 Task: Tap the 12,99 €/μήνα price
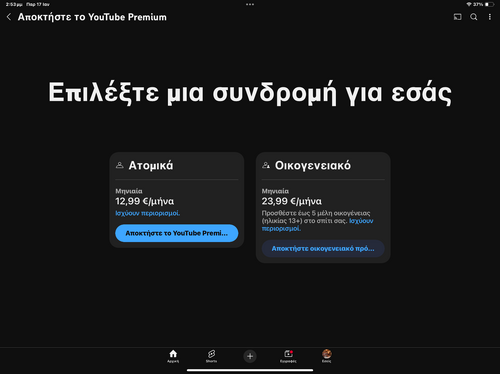click(144, 201)
